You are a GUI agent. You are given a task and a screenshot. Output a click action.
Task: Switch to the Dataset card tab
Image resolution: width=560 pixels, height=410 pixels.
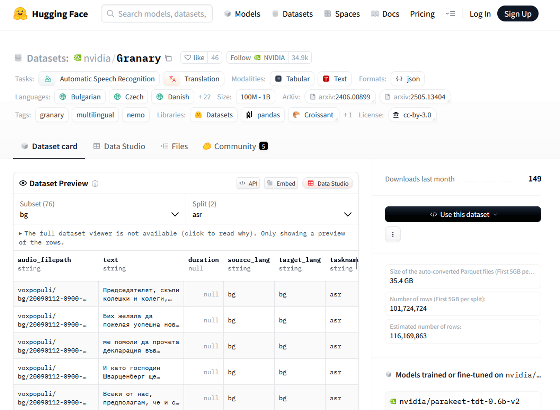[49, 146]
